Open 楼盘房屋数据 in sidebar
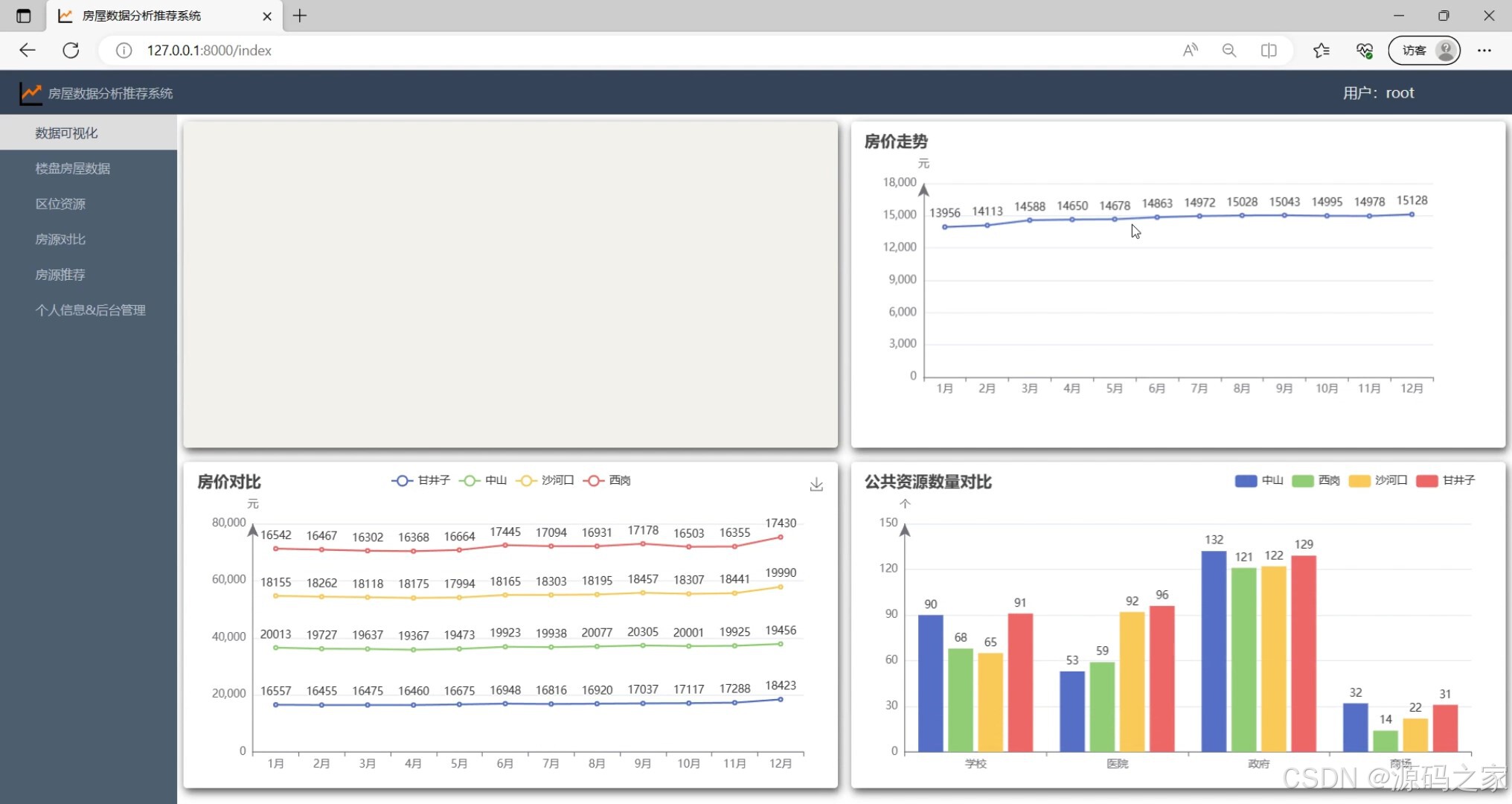1512x804 pixels. coord(73,168)
